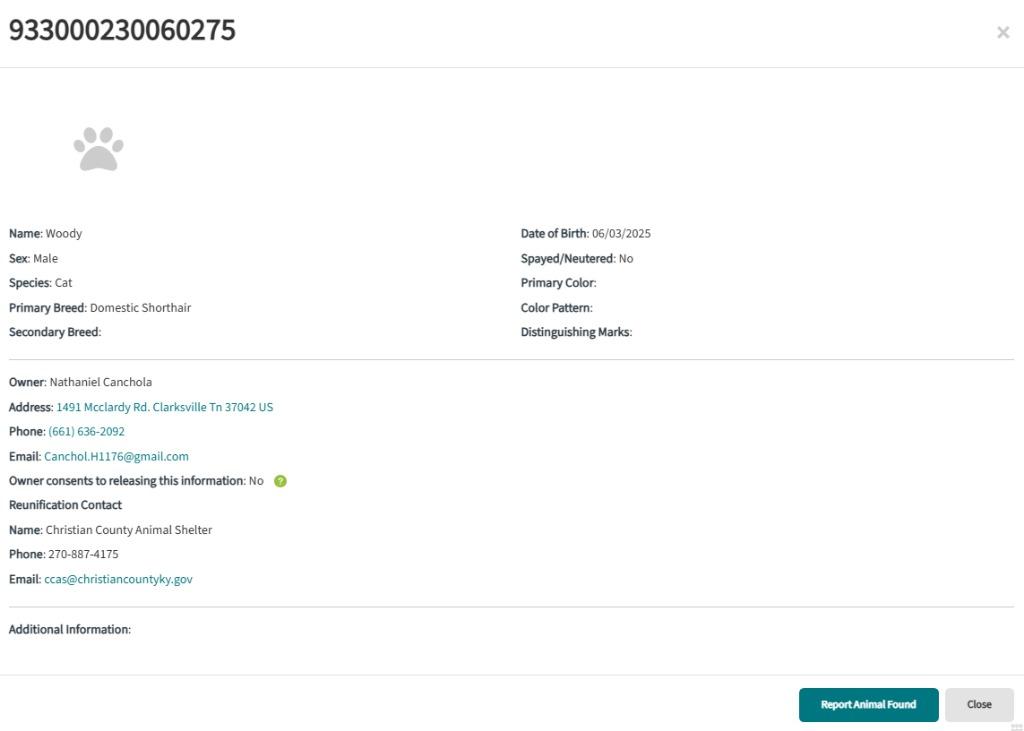Click the Date of Birth value 06/03/2025
Viewport: 1024px width, 731px height.
coord(621,234)
